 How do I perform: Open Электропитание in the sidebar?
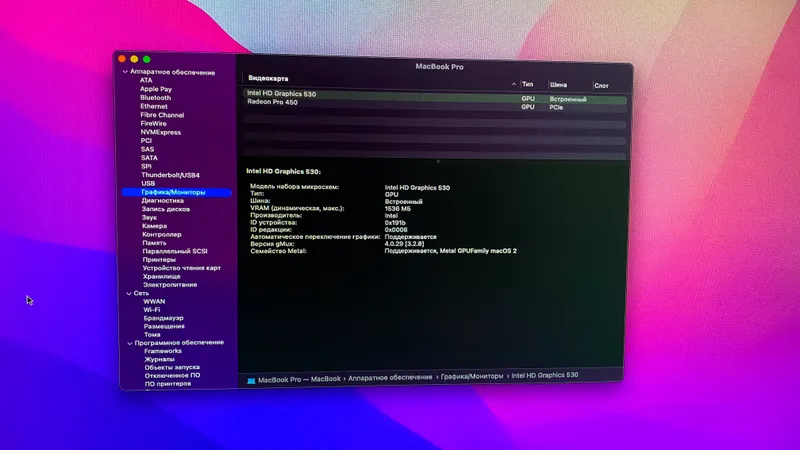[169, 285]
